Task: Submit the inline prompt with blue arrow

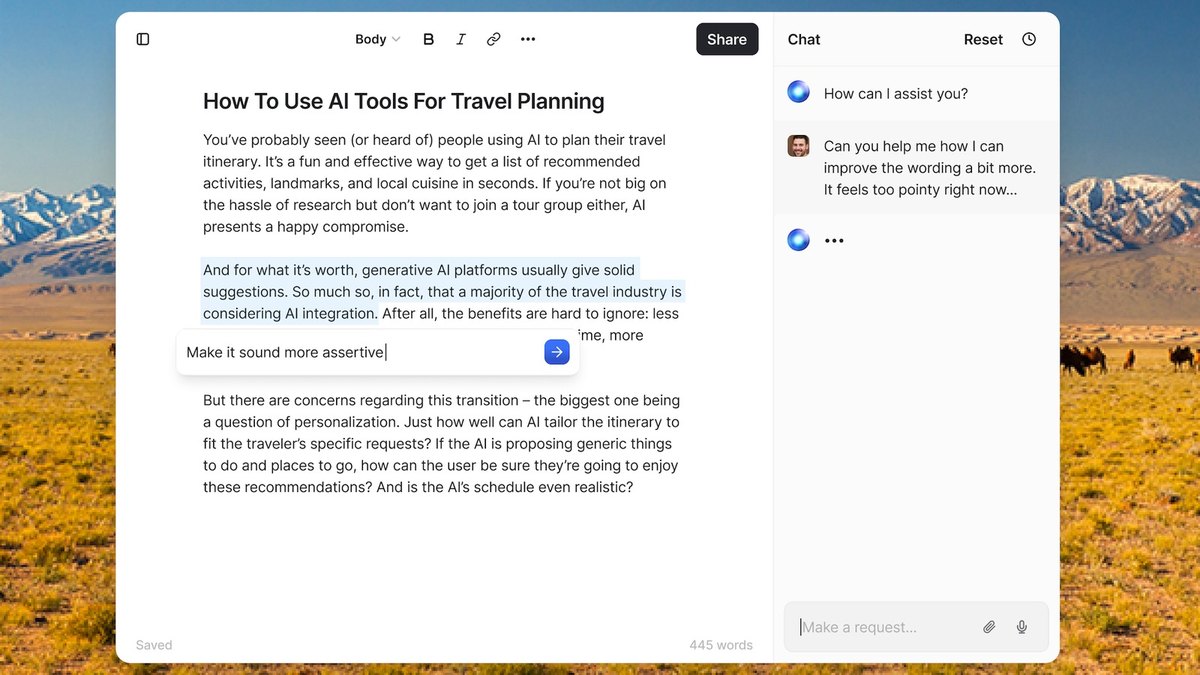Action: (557, 352)
